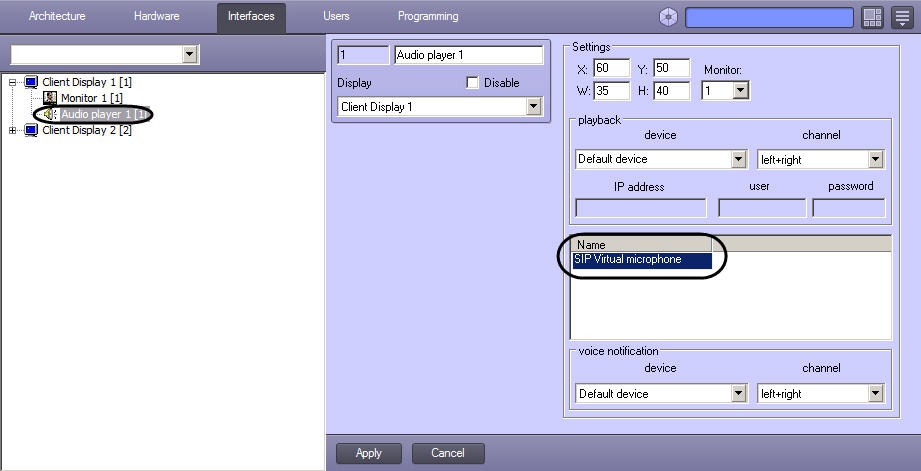Select Client Display 2 [2] in tree

point(87,130)
